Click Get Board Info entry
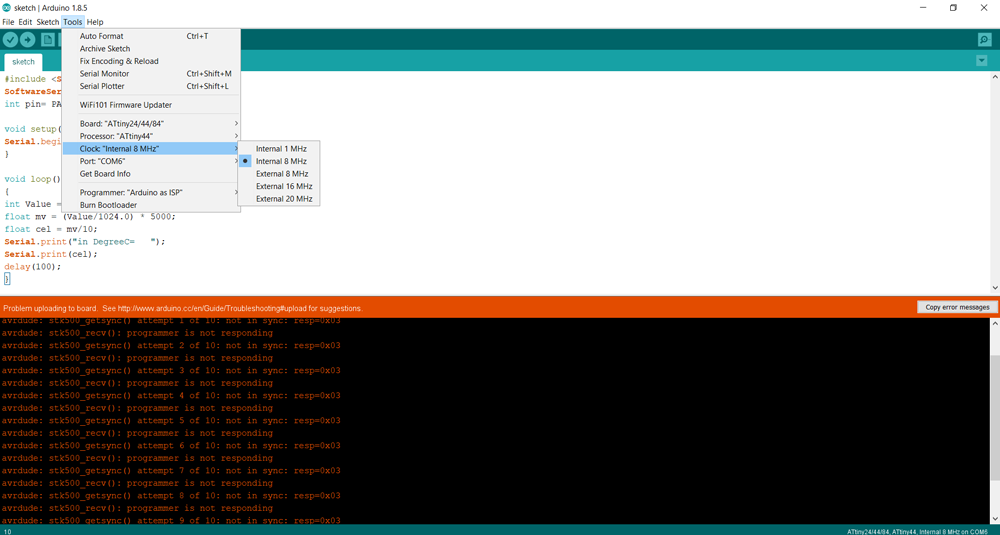Screen dimensions: 1000x535 pos(151,174)
